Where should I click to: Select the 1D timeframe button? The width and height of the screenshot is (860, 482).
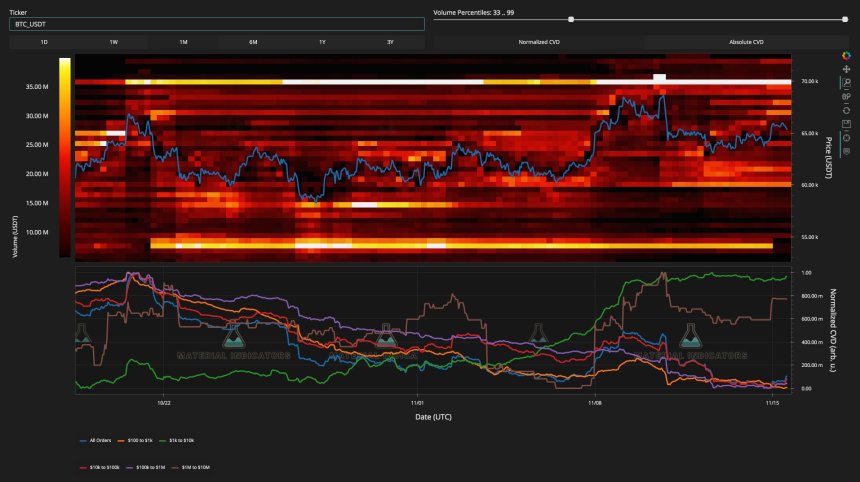point(44,43)
